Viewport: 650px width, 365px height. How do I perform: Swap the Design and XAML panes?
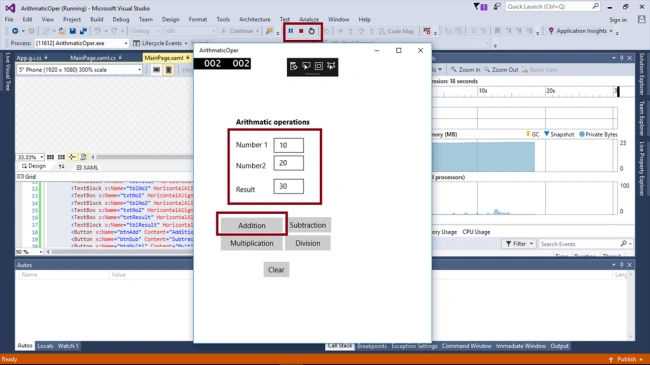tap(61, 167)
